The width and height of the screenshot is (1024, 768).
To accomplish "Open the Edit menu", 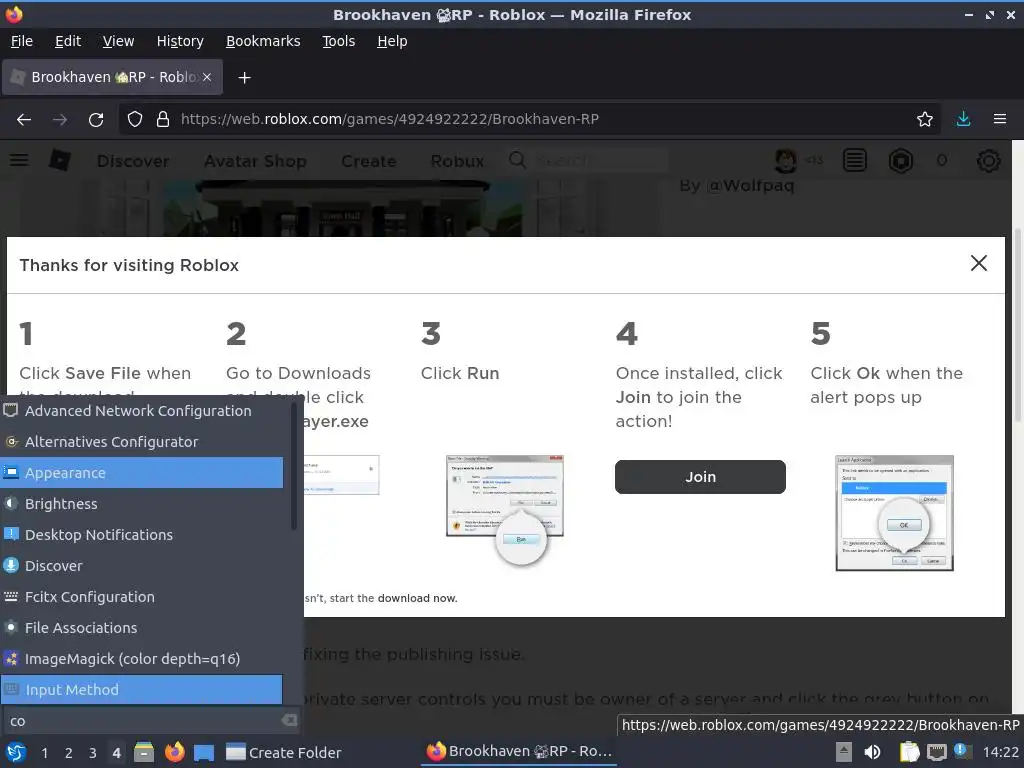I will (68, 41).
